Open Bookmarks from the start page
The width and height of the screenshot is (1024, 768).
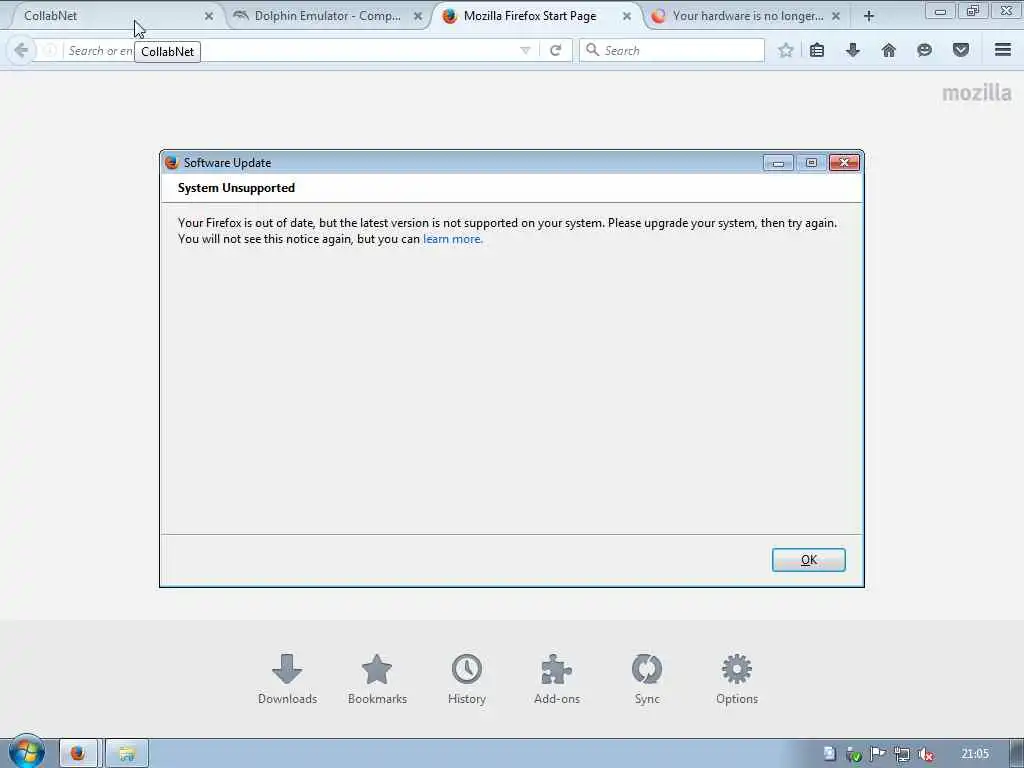[377, 679]
